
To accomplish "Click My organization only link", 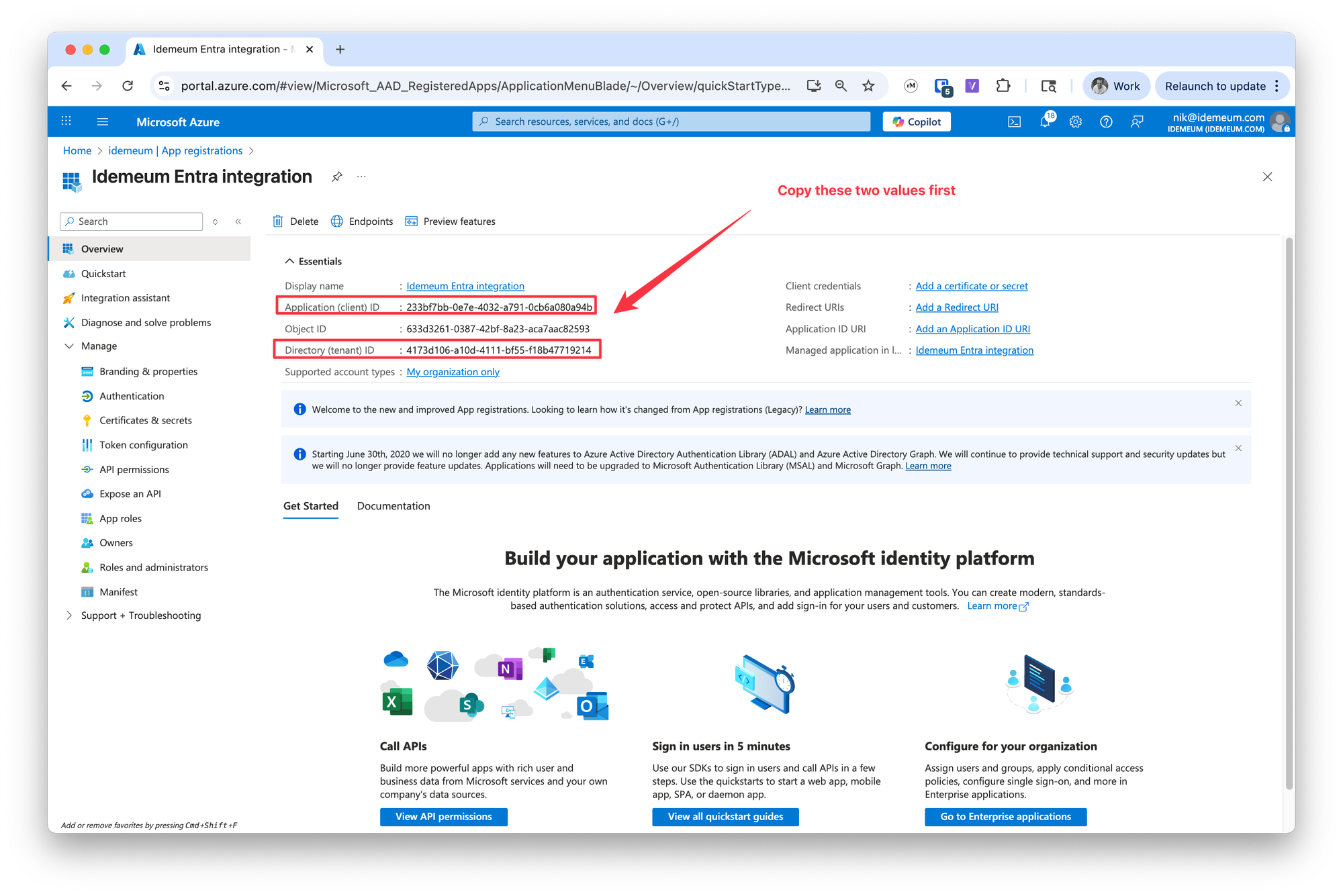I will coord(453,372).
